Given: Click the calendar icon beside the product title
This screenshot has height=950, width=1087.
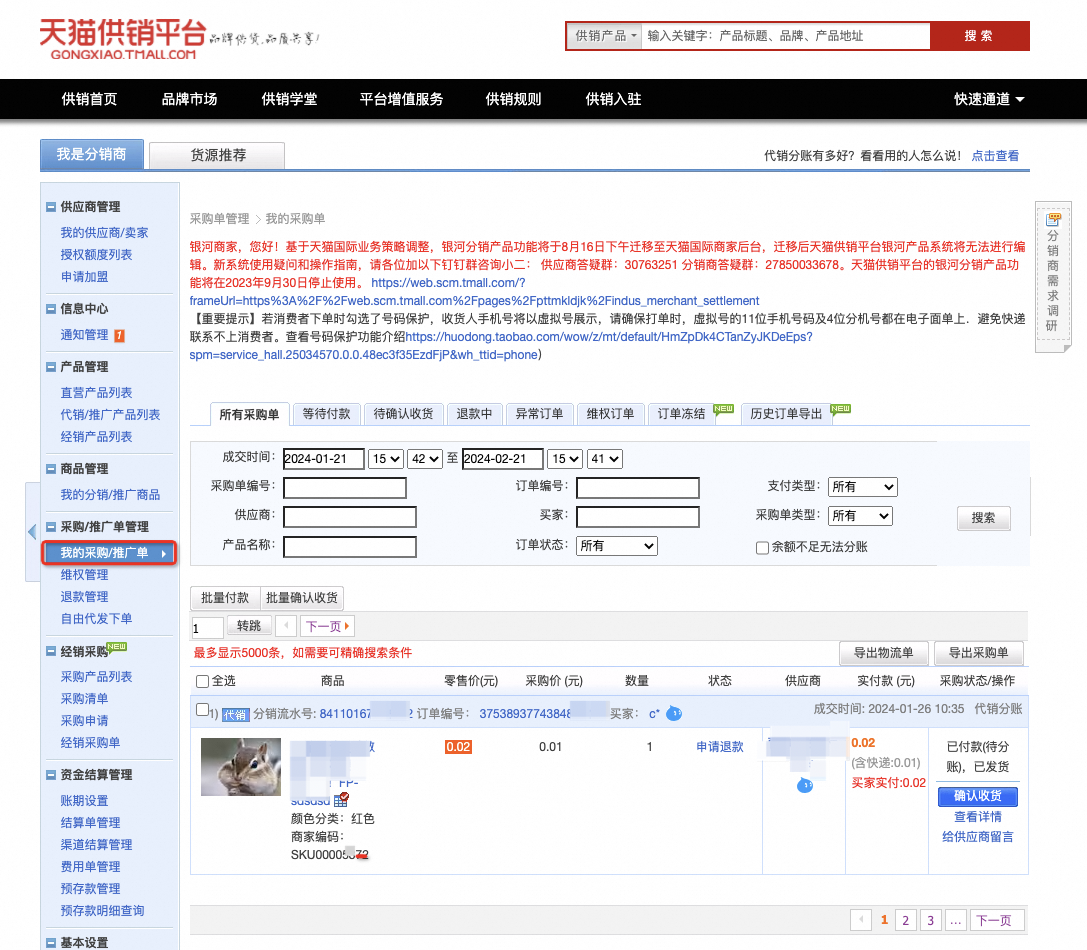Looking at the screenshot, I should click(340, 800).
